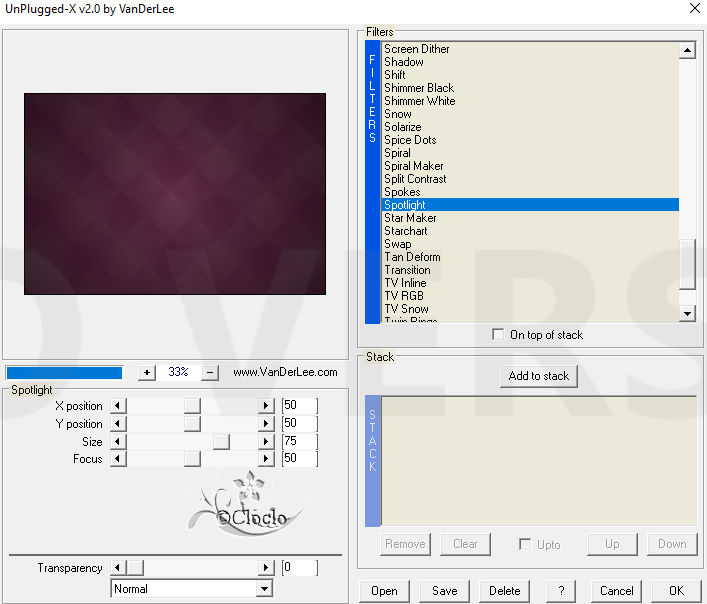Click the Open button
This screenshot has width=707, height=604.
click(x=384, y=591)
